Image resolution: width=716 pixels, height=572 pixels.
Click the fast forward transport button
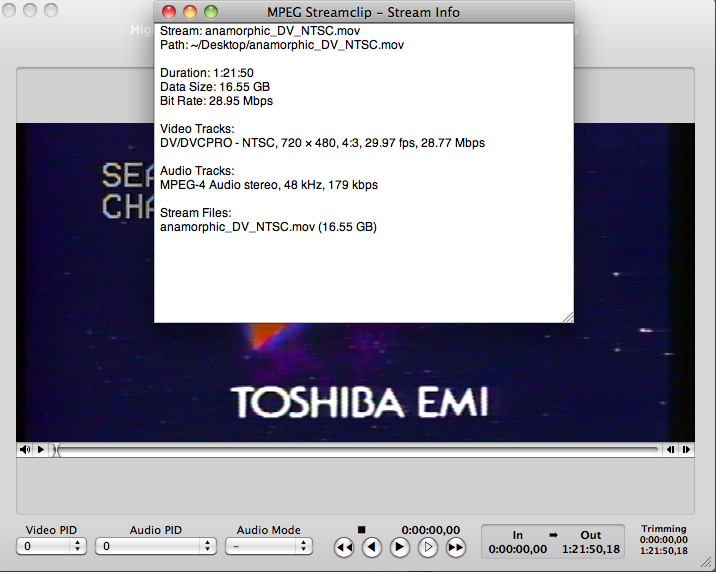tap(456, 547)
